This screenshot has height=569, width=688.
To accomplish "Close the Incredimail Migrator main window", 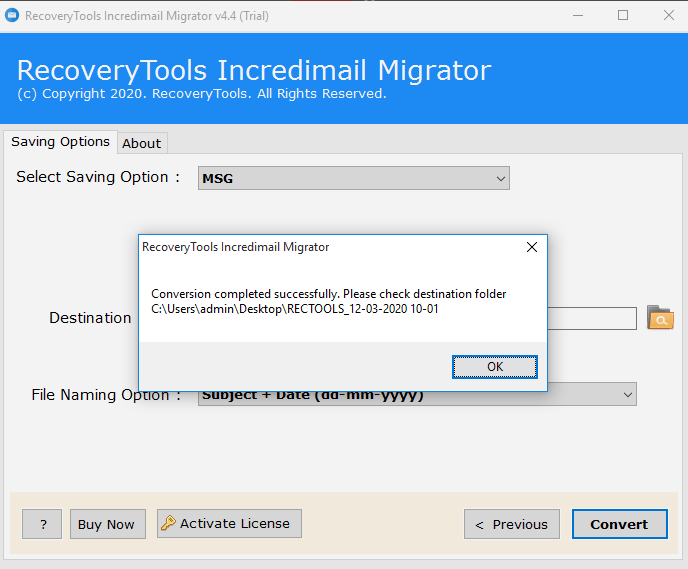I will (668, 15).
